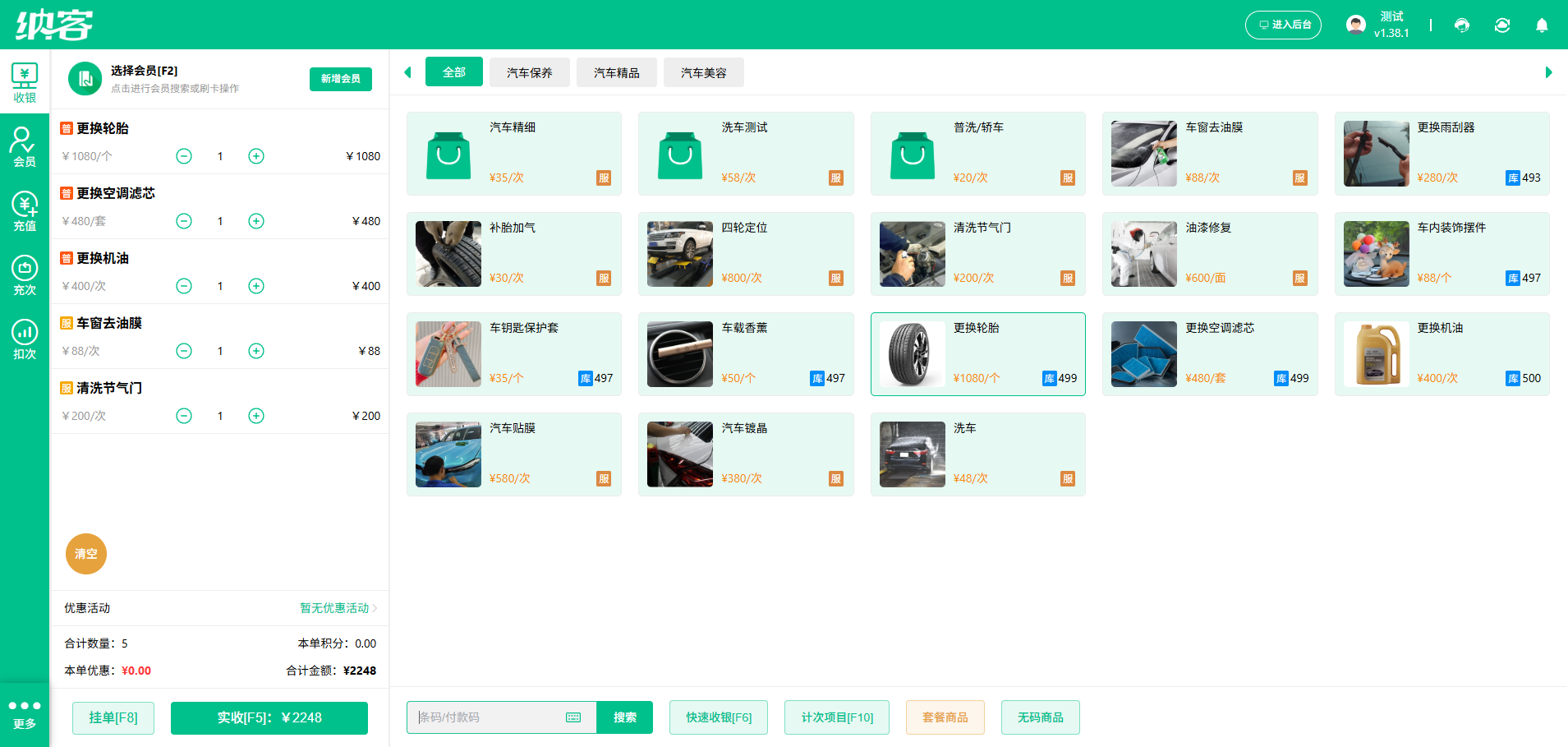Add the 汽车贴膜 product card
Screen dimensions: 1568x747
click(514, 454)
